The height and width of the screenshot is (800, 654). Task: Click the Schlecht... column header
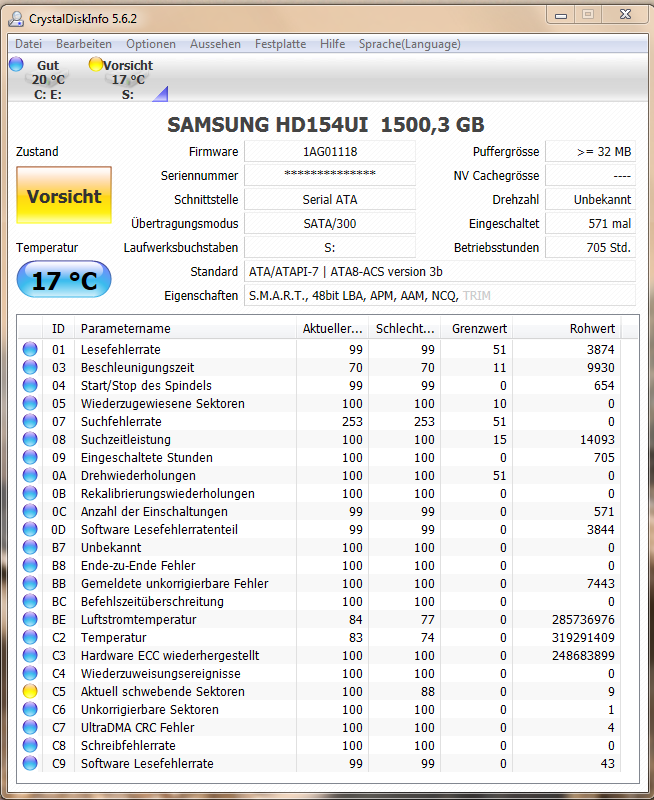(x=405, y=329)
